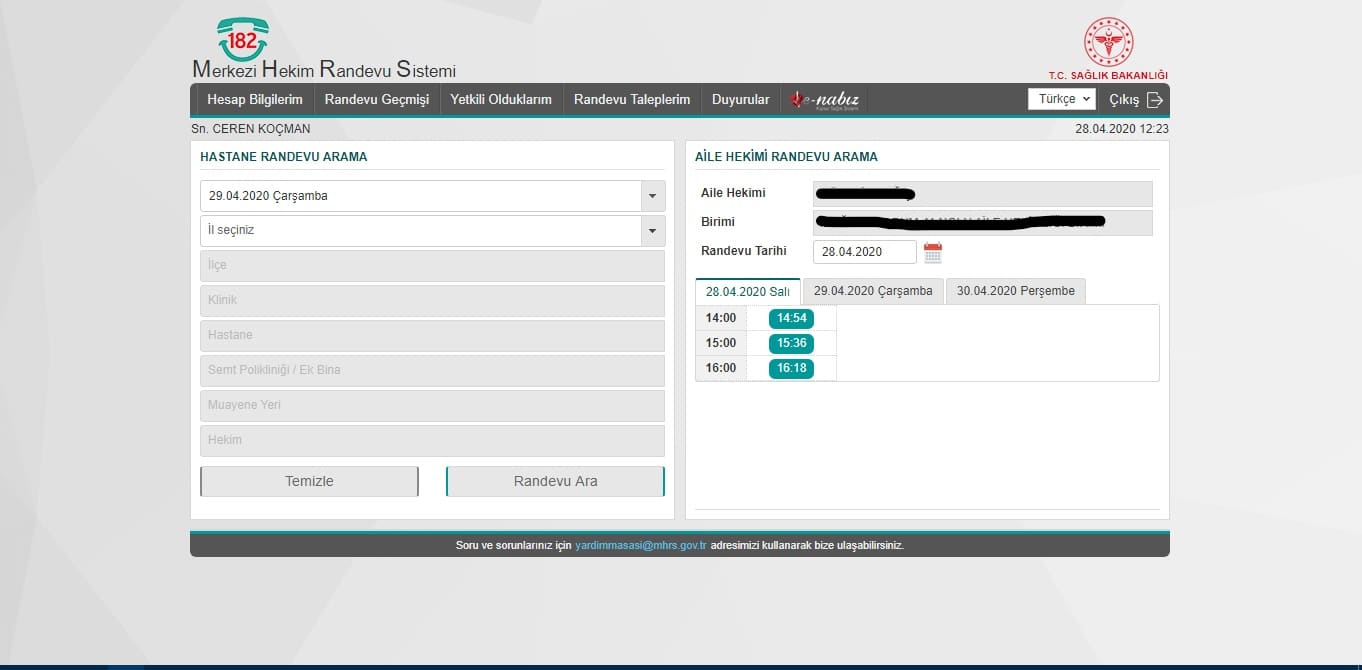Open the calendar picker beside Randevu Tarihi
The height and width of the screenshot is (670, 1362).
933,253
